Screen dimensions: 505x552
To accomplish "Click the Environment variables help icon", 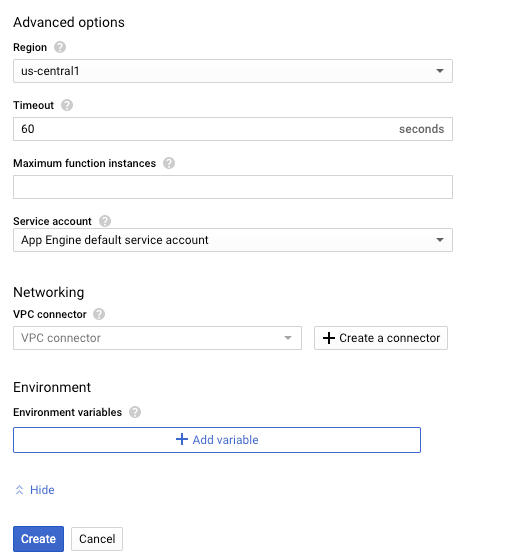I will (135, 412).
